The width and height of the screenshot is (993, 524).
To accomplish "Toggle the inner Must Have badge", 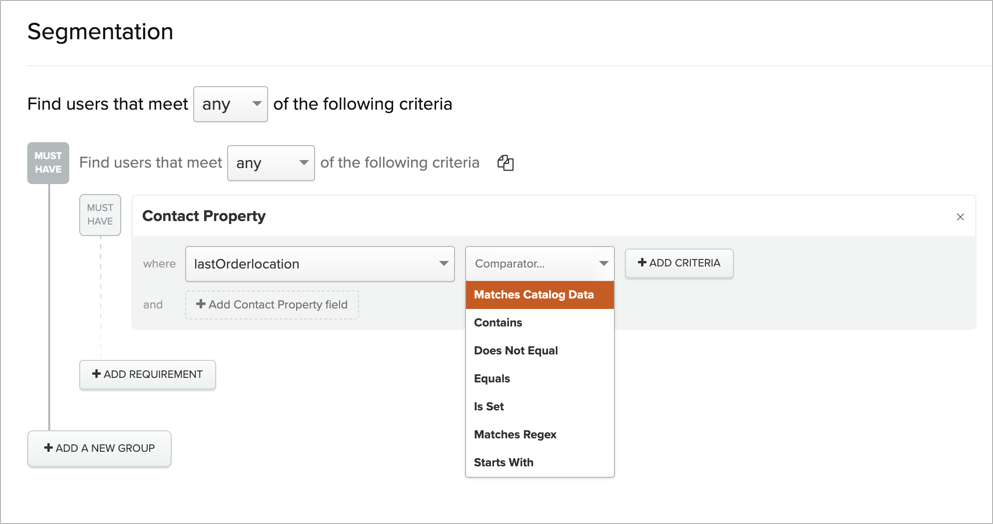I will (100, 215).
